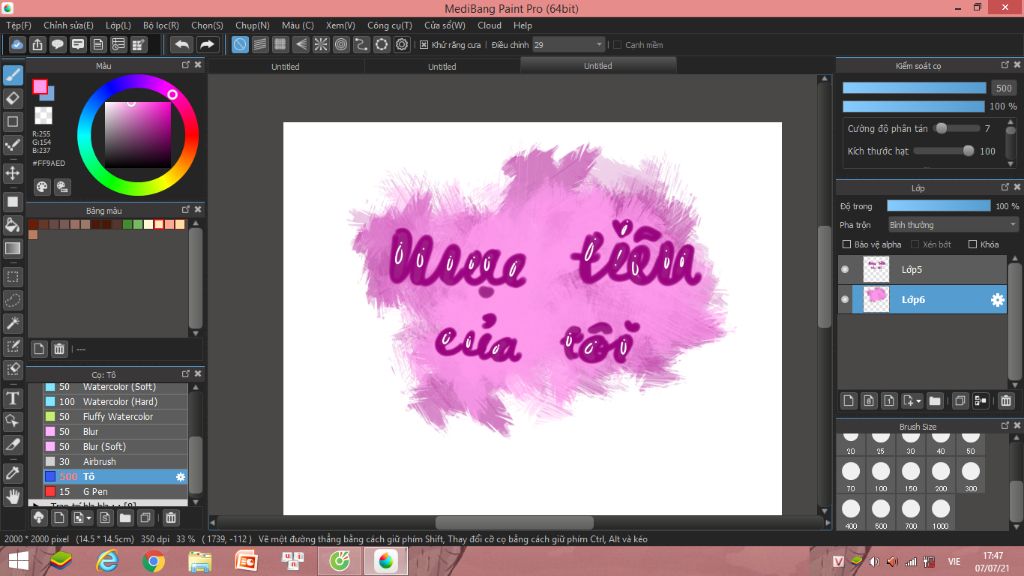This screenshot has width=1024, height=576.
Task: Toggle Khử răng cưa checkbox
Action: point(424,44)
